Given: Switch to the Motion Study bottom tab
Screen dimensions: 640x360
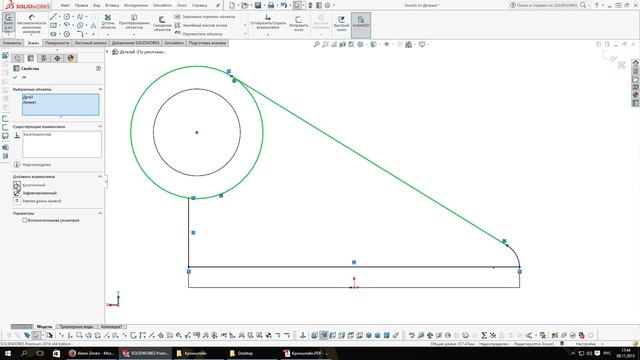Looking at the screenshot, I should (x=111, y=327).
